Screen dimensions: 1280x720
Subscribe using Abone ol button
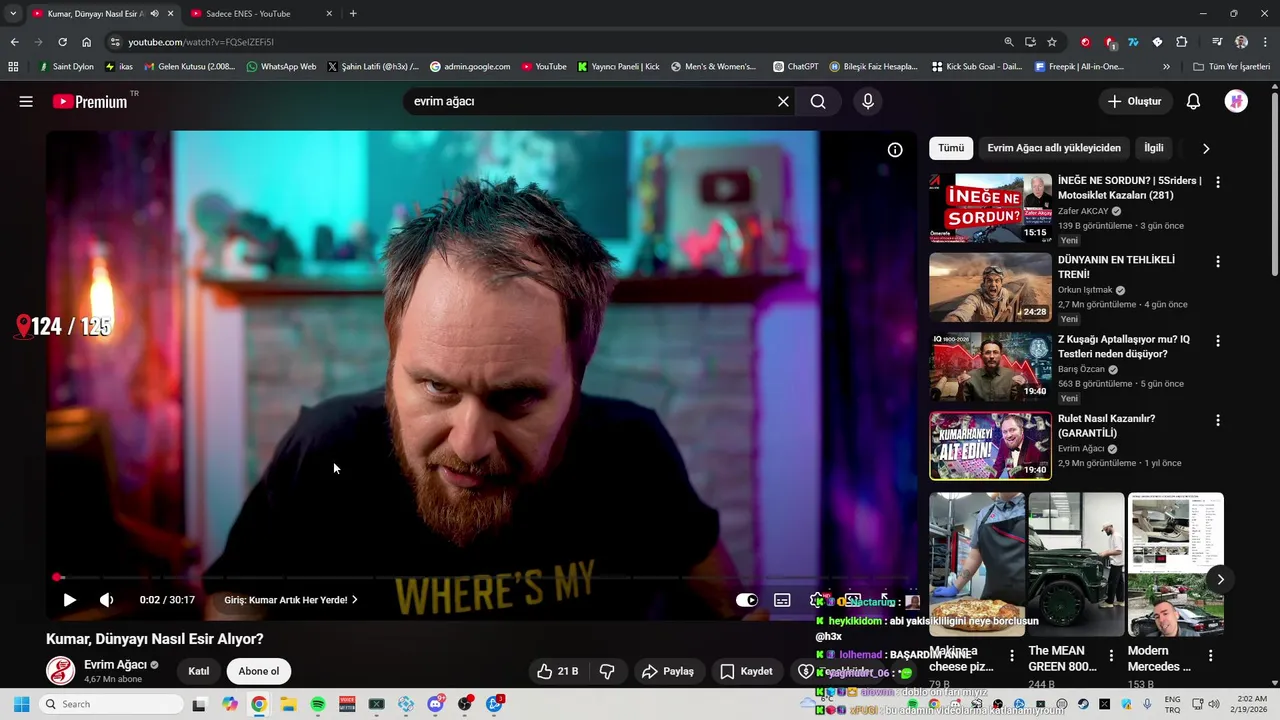click(258, 671)
